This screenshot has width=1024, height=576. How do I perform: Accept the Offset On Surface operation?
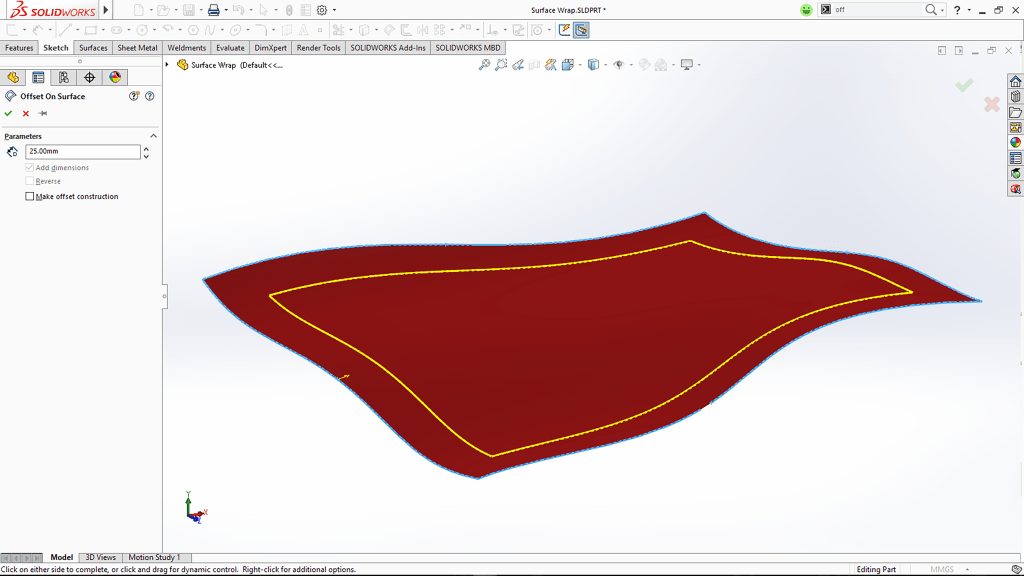(x=8, y=113)
